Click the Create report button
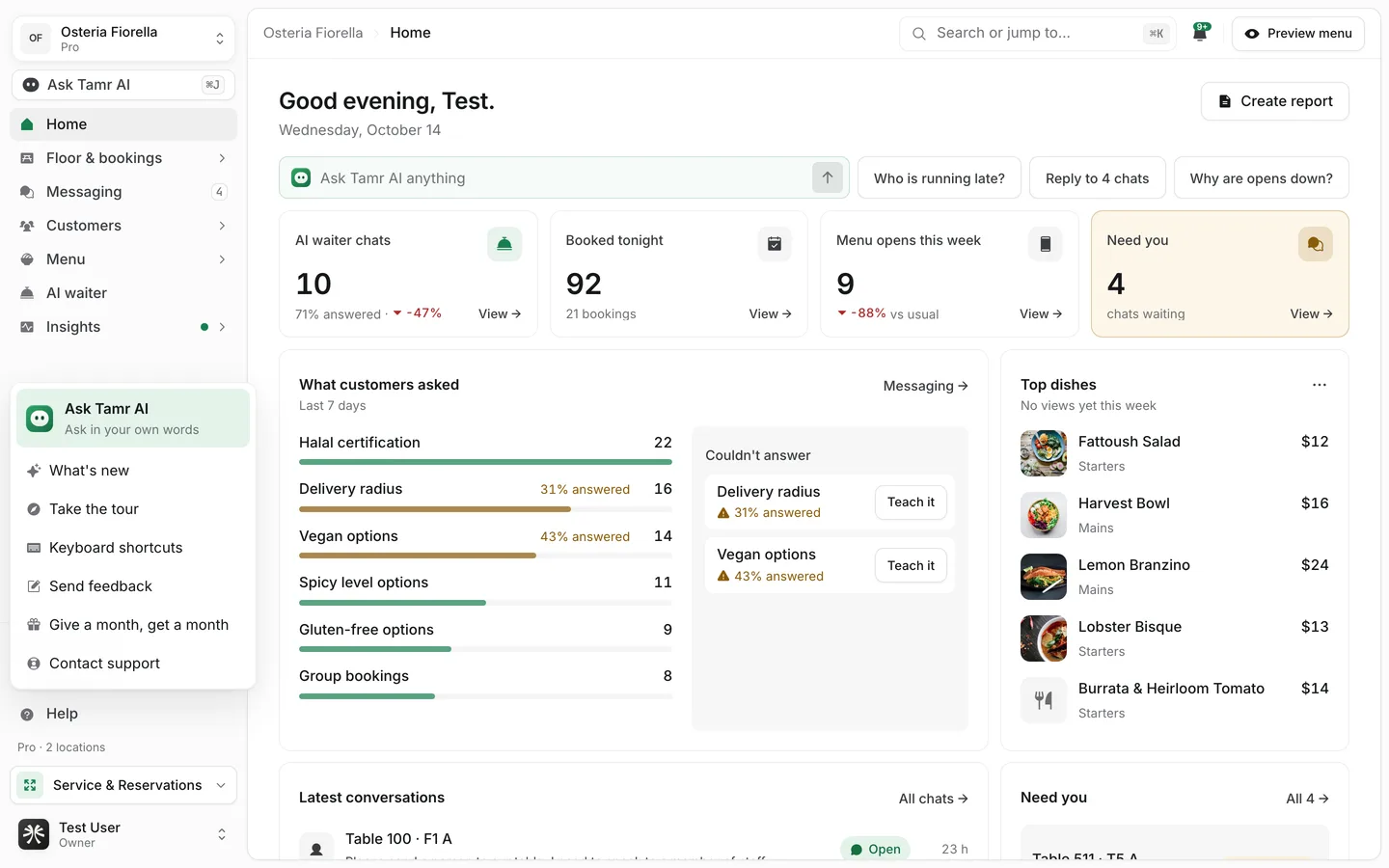Screen dimensions: 1389x868 [x=1275, y=101]
